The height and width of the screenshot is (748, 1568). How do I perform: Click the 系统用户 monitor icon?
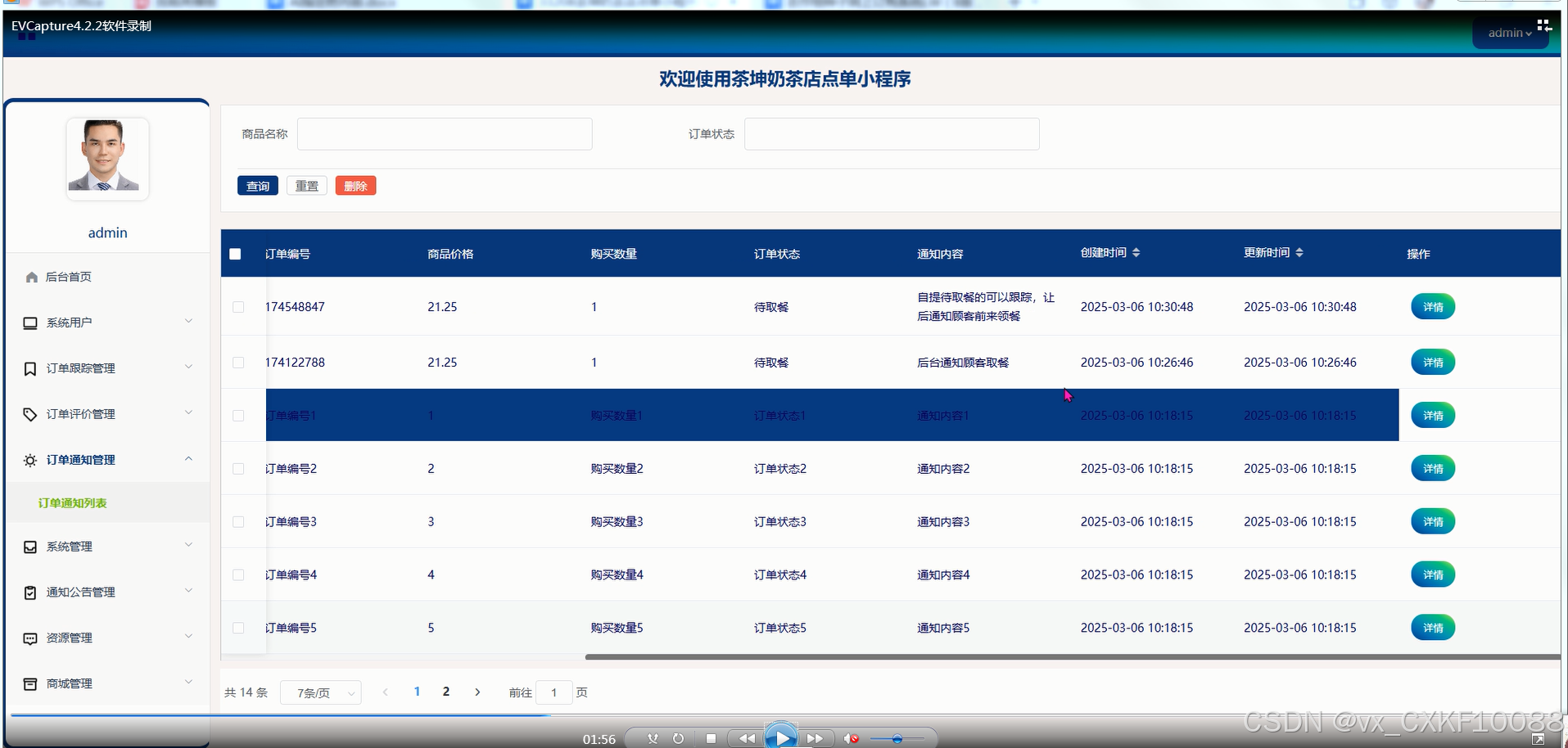(x=30, y=323)
